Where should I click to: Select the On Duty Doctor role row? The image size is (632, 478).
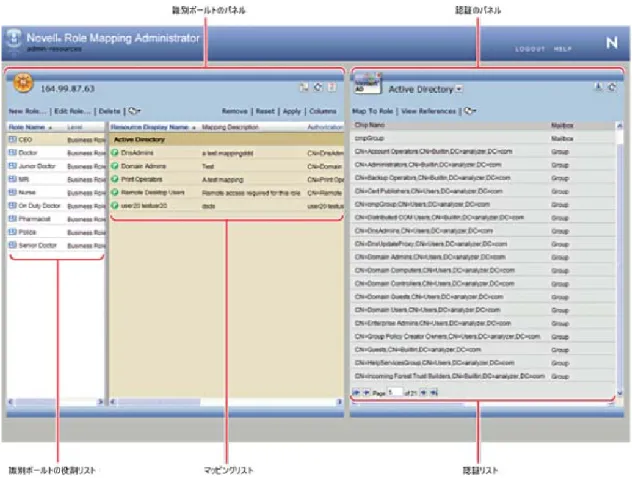(x=56, y=206)
